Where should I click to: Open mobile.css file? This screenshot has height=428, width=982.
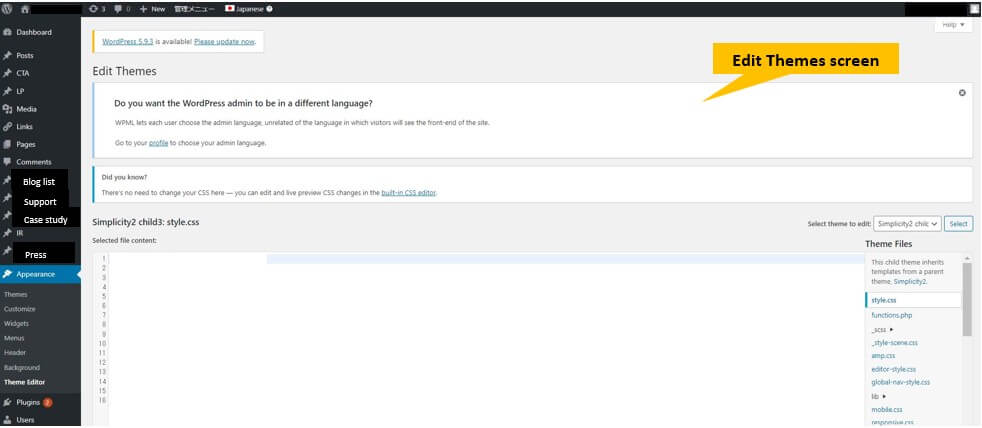pos(885,409)
